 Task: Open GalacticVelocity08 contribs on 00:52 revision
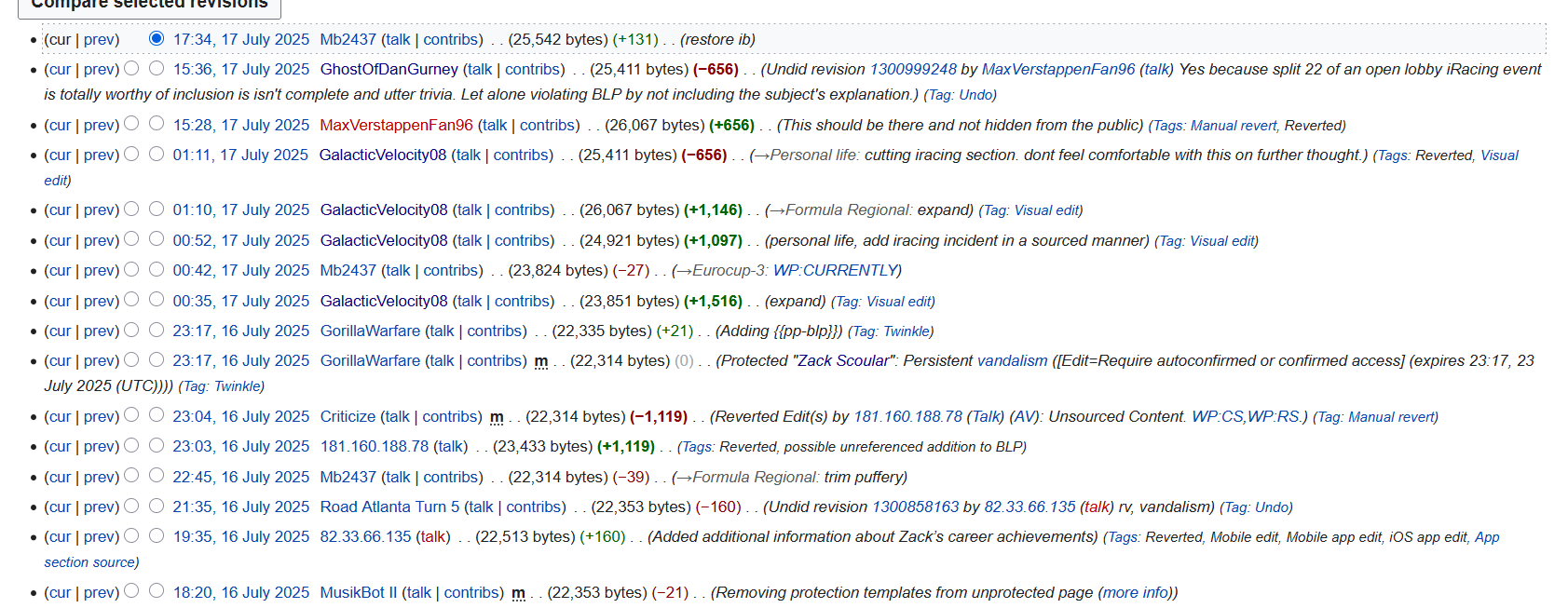point(522,240)
